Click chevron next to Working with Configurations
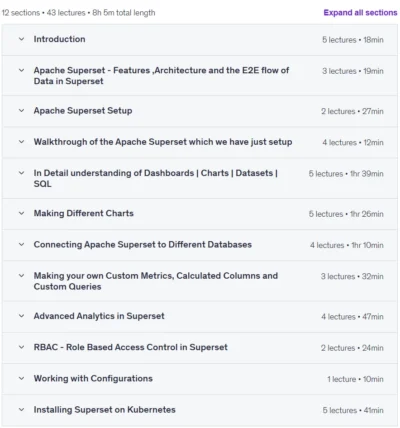This screenshot has width=400, height=428. click(21, 378)
